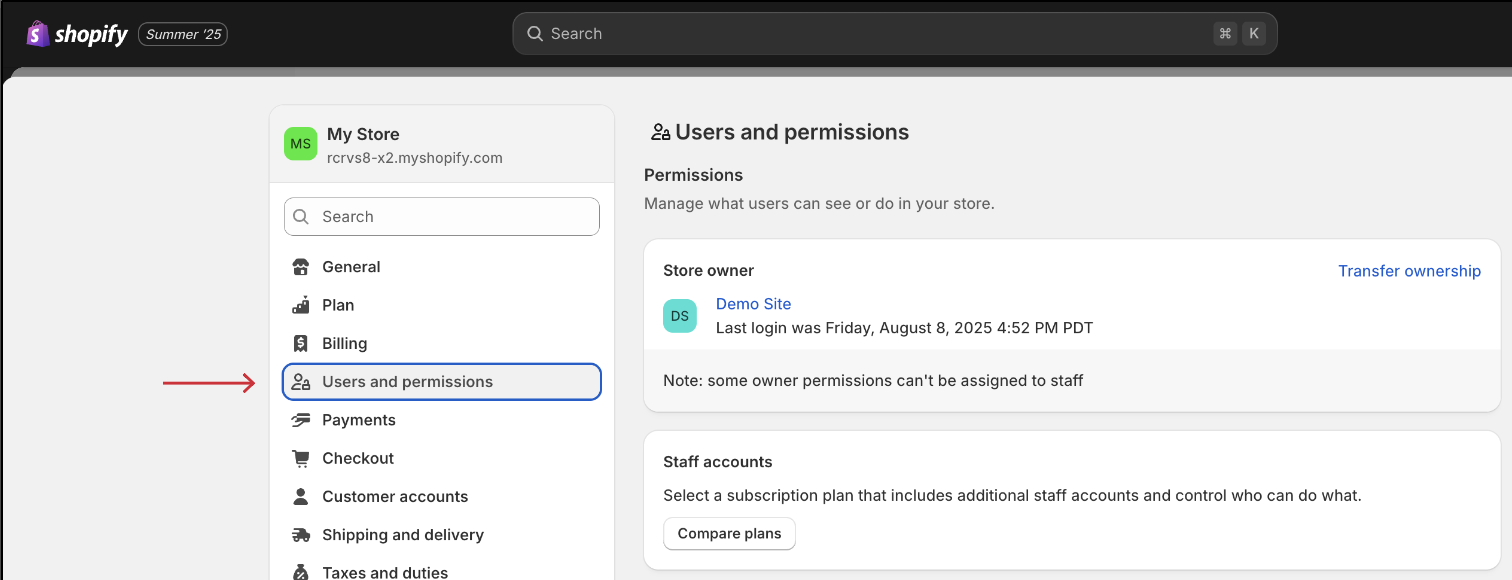Click the Shopify logo in the top bar
The height and width of the screenshot is (580, 1512).
pyautogui.click(x=77, y=34)
